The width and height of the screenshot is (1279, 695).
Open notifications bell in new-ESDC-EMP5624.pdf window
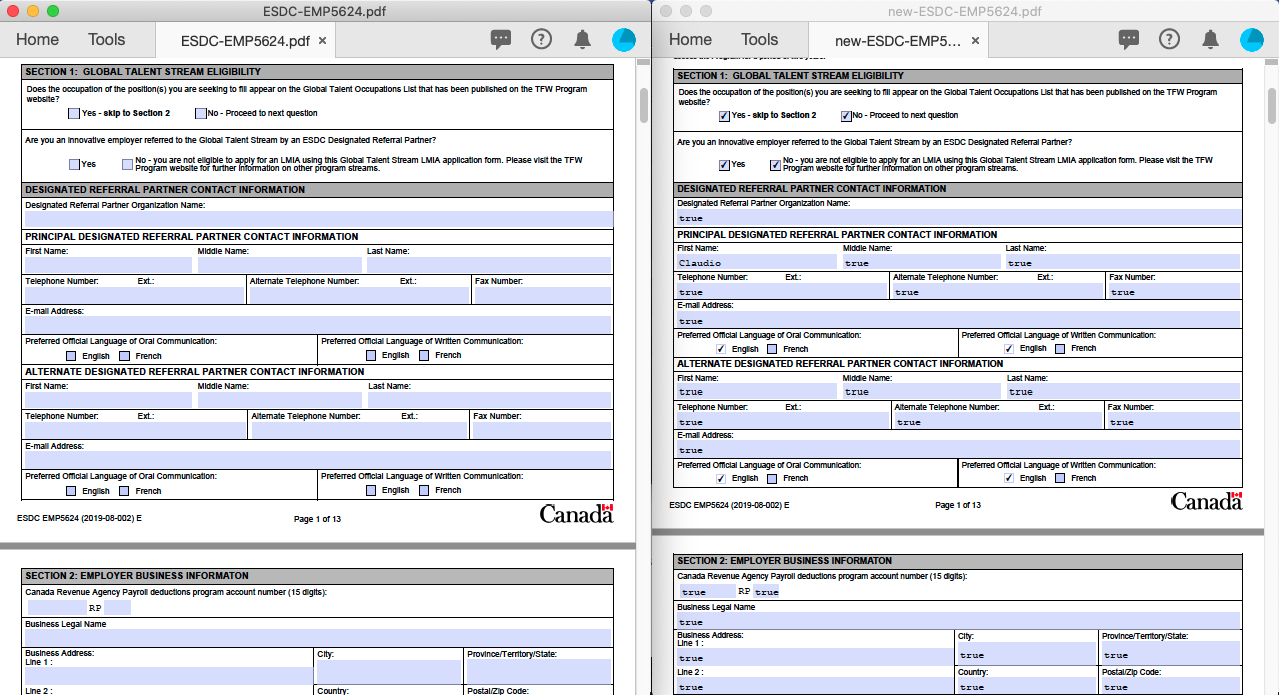pyautogui.click(x=1210, y=40)
